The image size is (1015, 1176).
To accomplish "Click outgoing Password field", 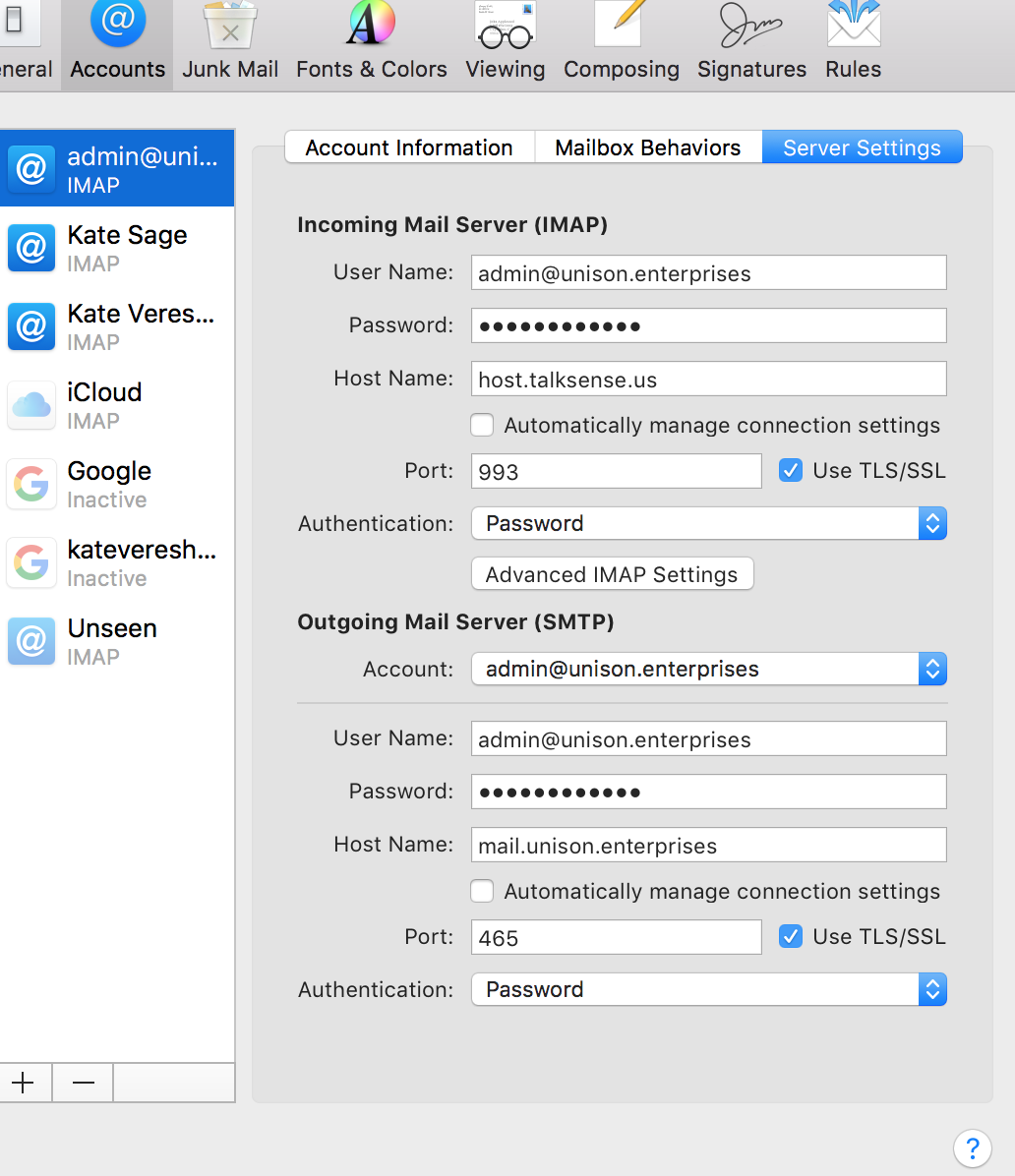I will [709, 792].
